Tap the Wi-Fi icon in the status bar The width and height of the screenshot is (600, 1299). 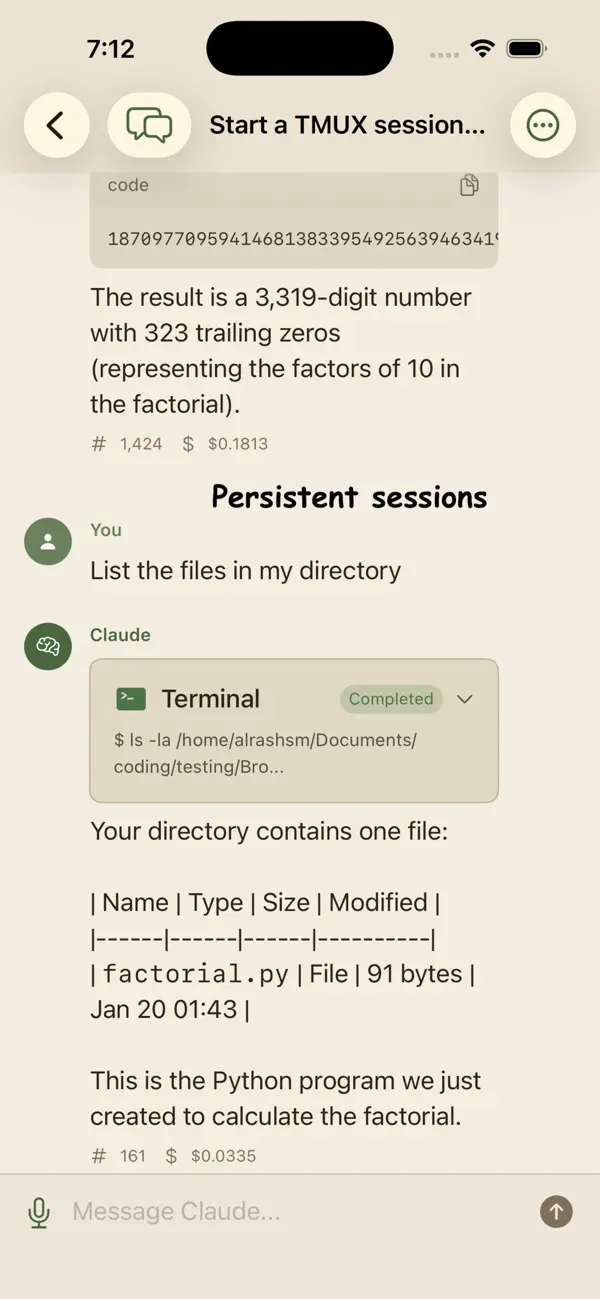coord(482,46)
